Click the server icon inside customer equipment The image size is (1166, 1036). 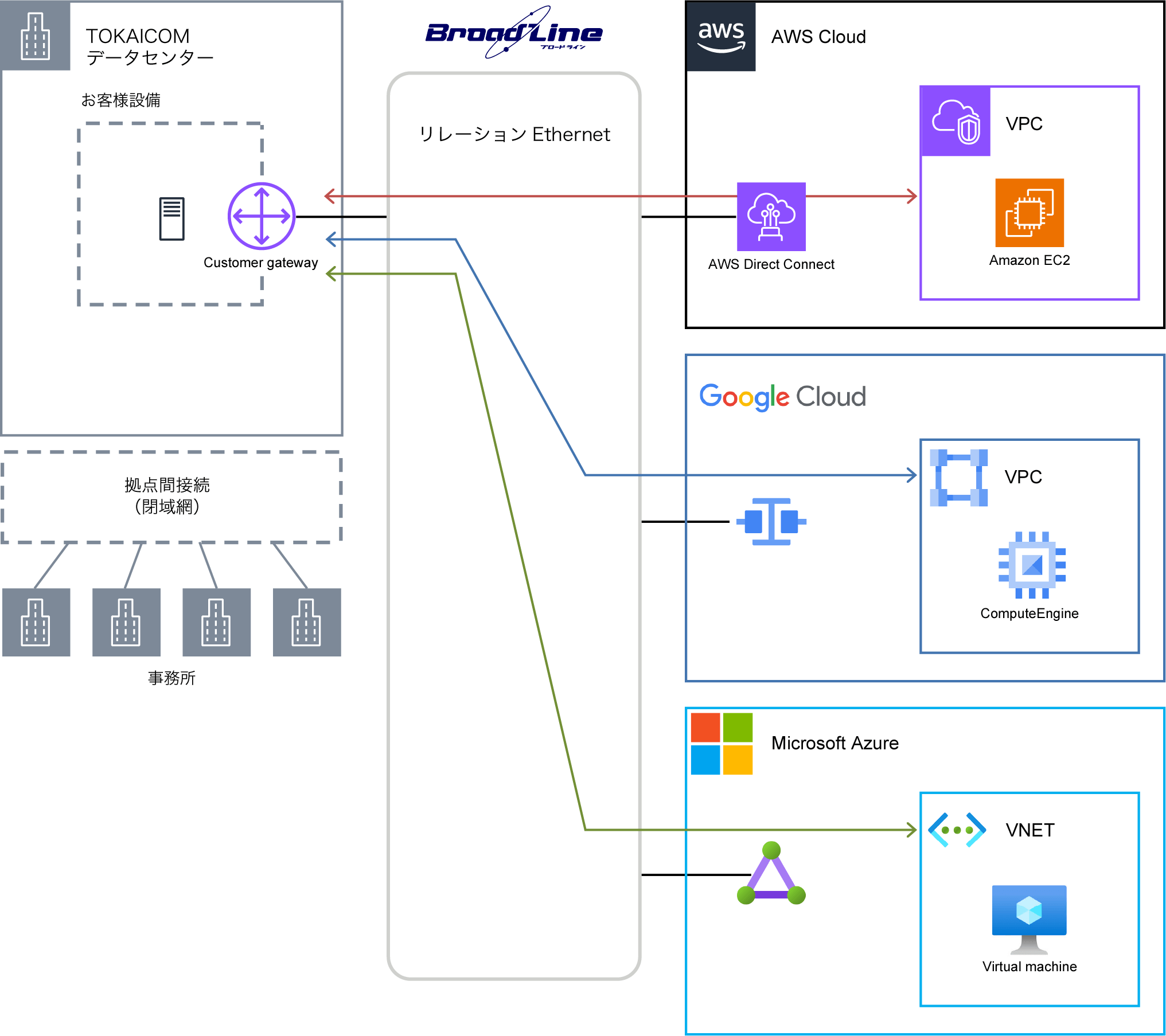point(171,218)
